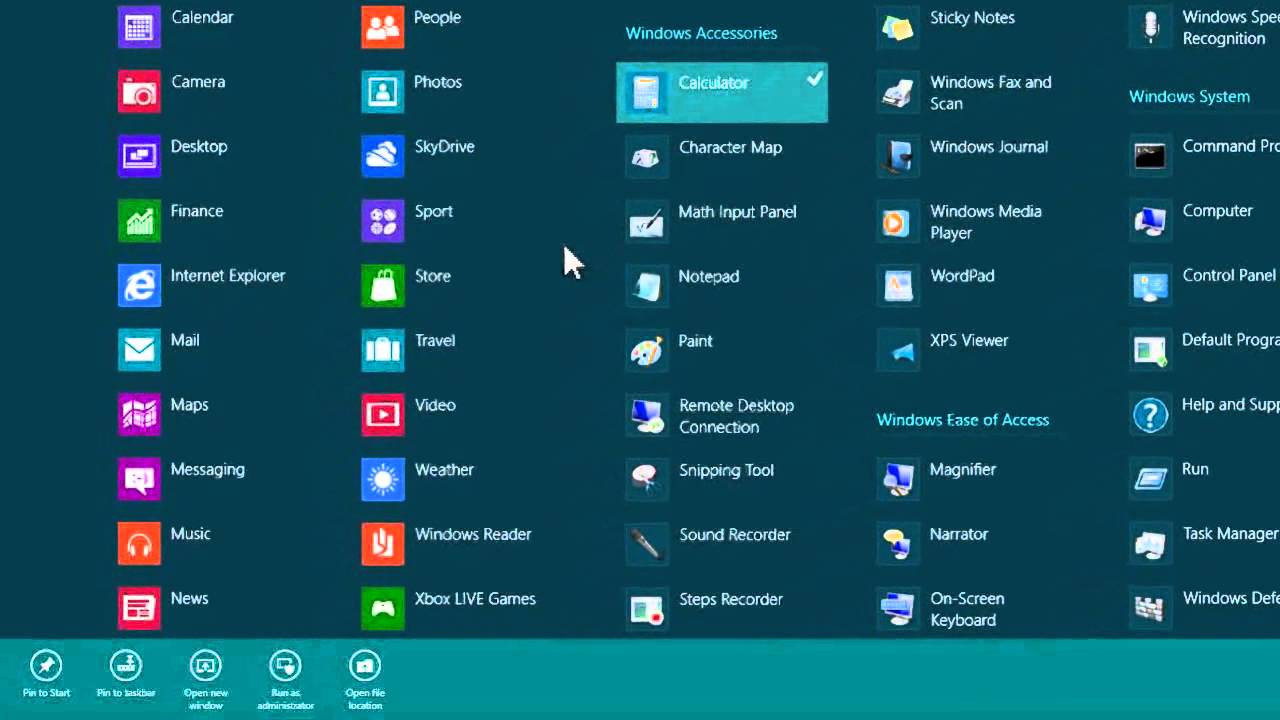Viewport: 1280px width, 720px height.
Task: Pin Calculator to Start
Action: click(46, 674)
